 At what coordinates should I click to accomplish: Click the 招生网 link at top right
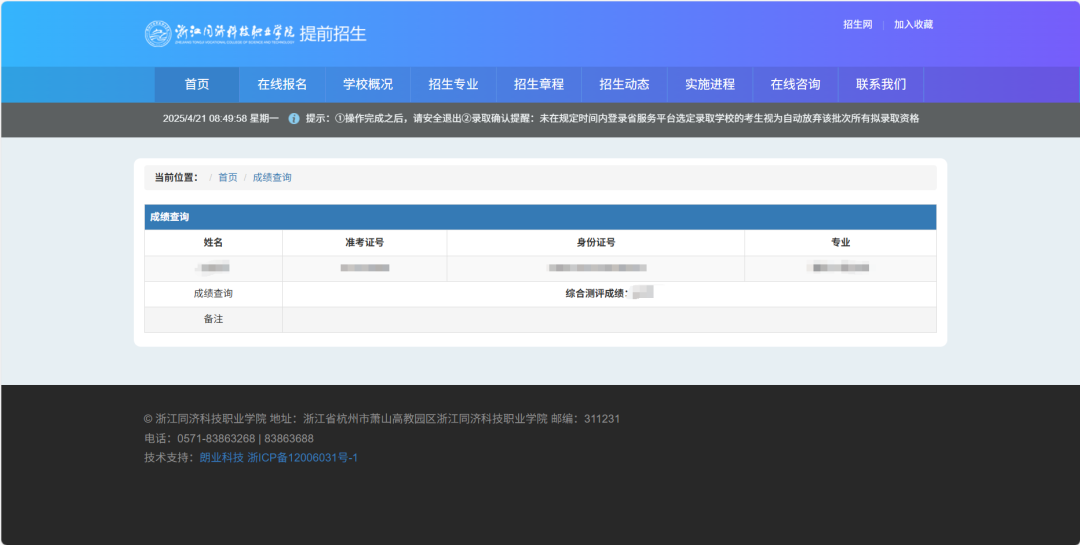(858, 24)
